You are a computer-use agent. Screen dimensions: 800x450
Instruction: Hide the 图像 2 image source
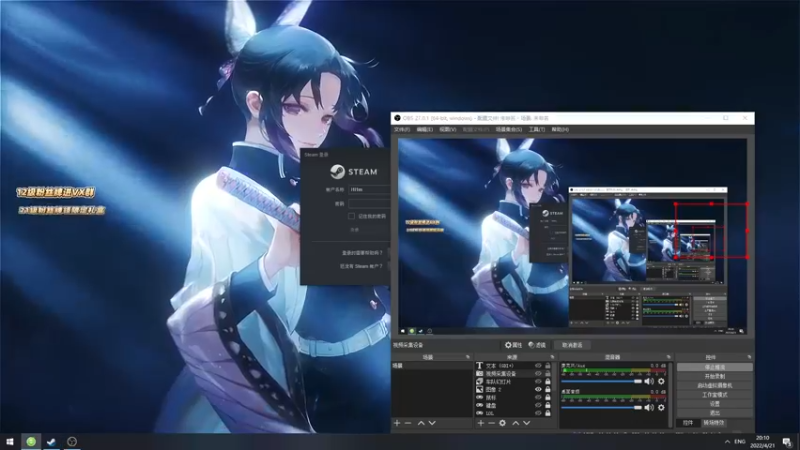point(538,389)
